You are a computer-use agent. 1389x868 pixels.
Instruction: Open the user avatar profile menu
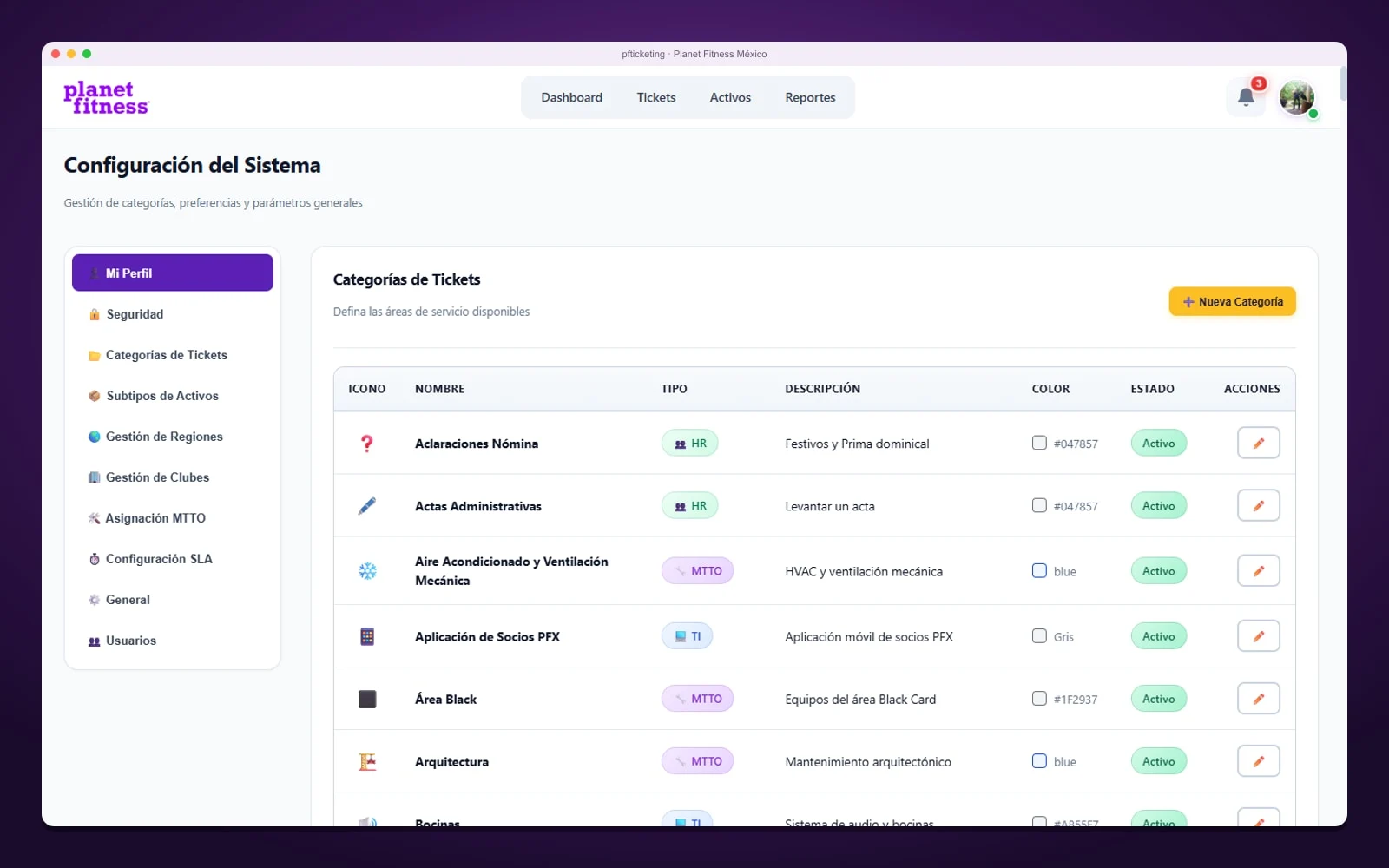tap(1297, 97)
